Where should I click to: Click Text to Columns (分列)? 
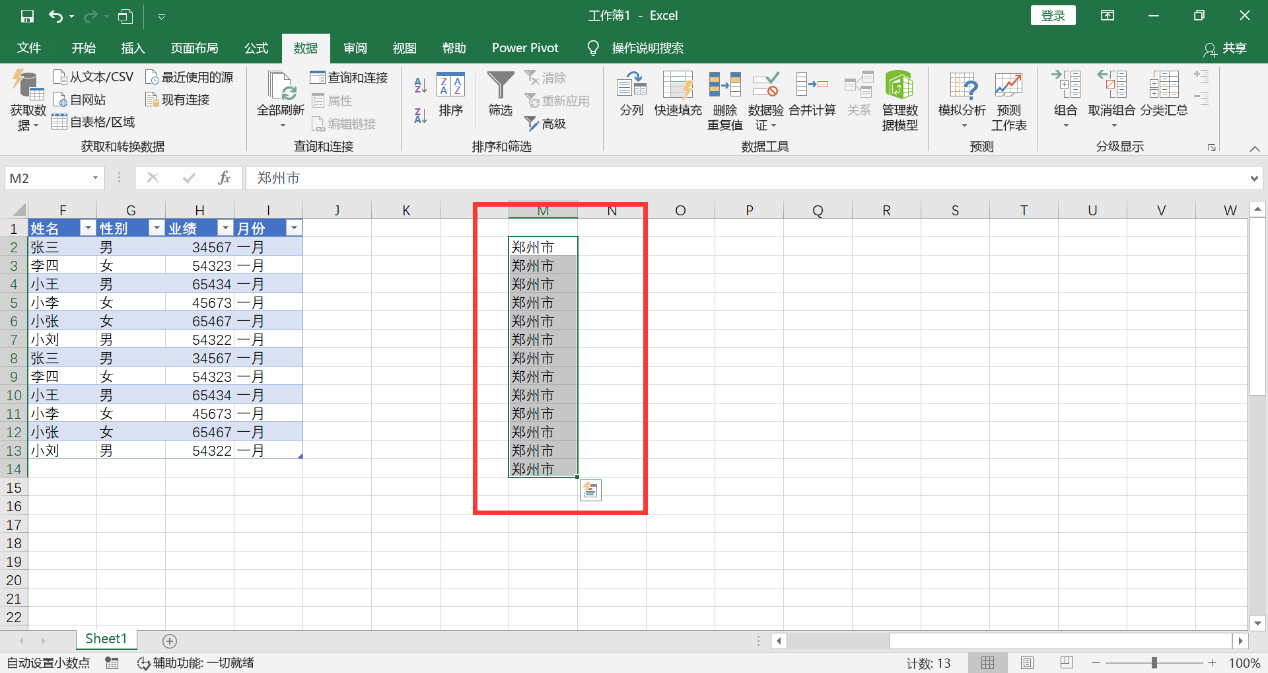pyautogui.click(x=632, y=94)
